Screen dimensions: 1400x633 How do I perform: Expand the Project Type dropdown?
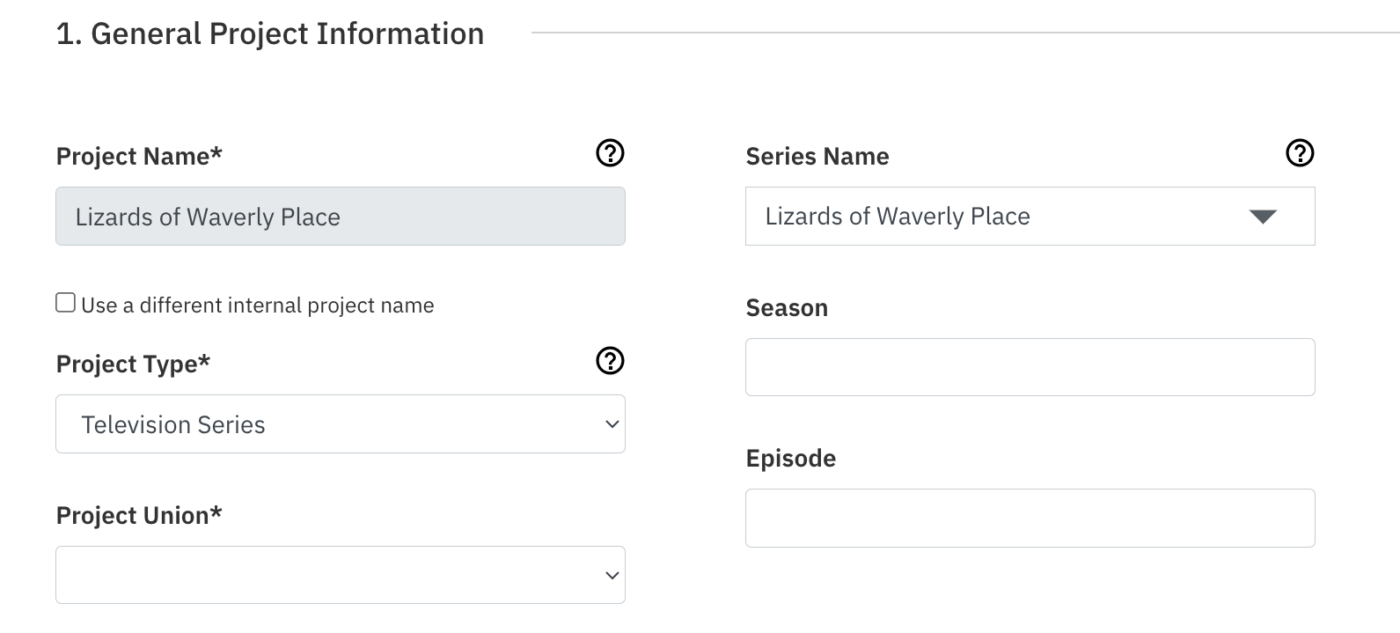coord(340,423)
